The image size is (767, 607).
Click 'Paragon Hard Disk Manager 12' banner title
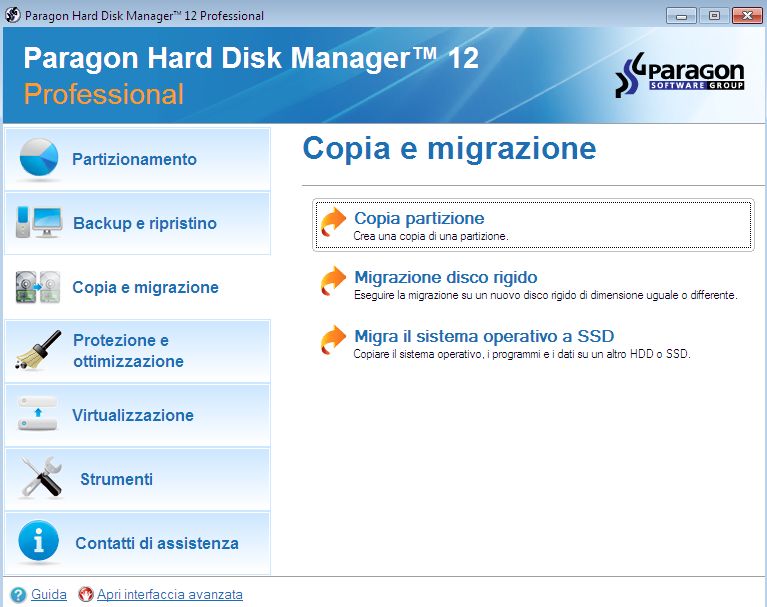tap(251, 58)
